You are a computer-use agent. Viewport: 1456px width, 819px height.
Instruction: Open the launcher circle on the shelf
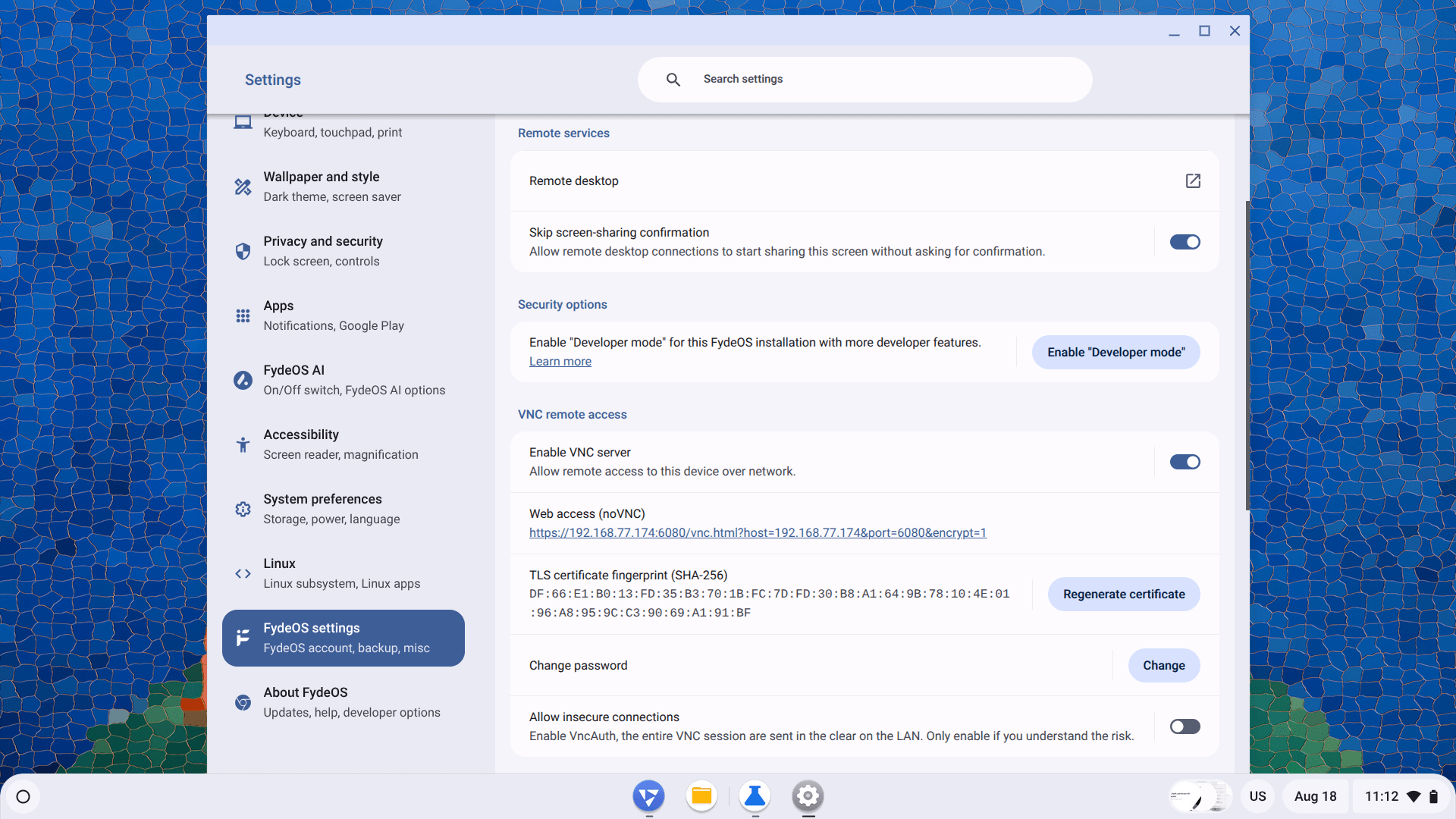23,796
